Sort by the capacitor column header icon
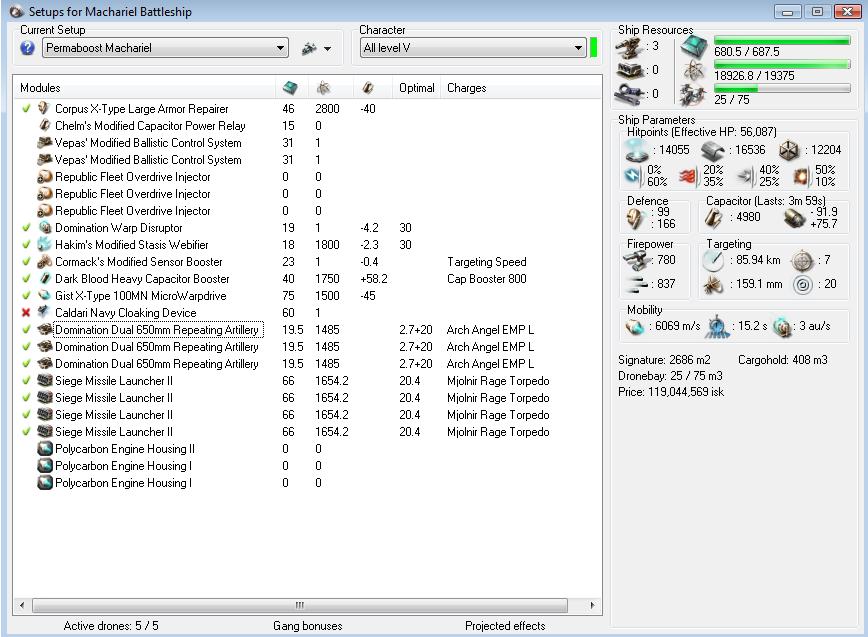This screenshot has width=868, height=637. pos(368,87)
